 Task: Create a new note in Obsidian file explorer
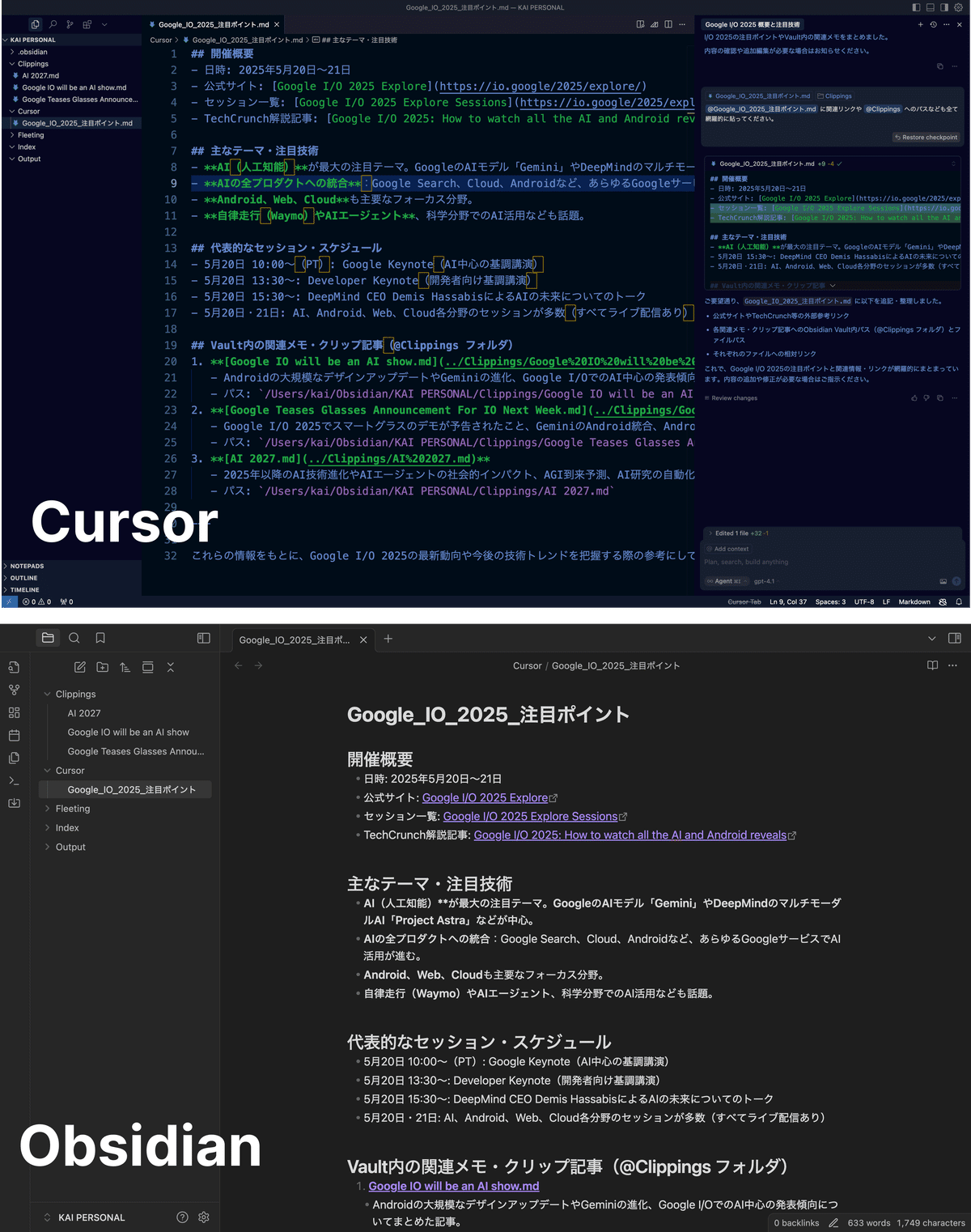click(x=79, y=667)
